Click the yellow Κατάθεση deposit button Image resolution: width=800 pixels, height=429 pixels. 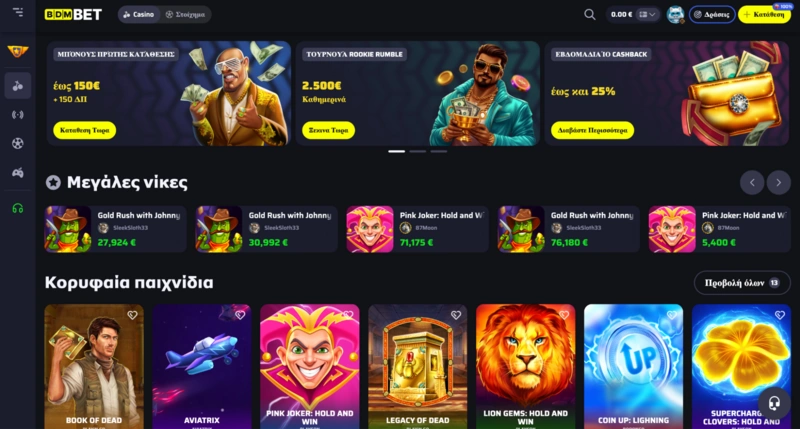click(764, 14)
